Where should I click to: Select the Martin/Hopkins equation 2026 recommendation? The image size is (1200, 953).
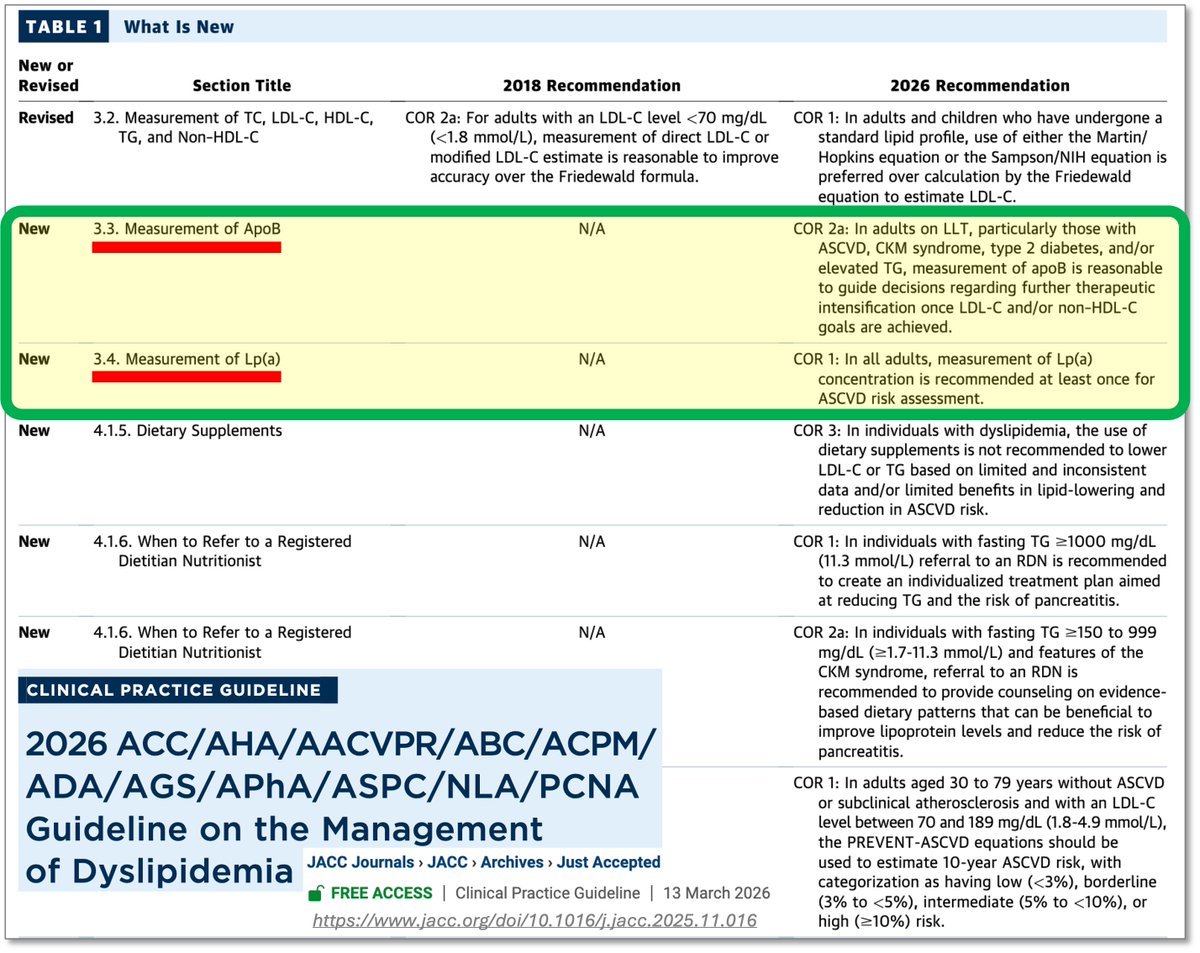click(980, 157)
